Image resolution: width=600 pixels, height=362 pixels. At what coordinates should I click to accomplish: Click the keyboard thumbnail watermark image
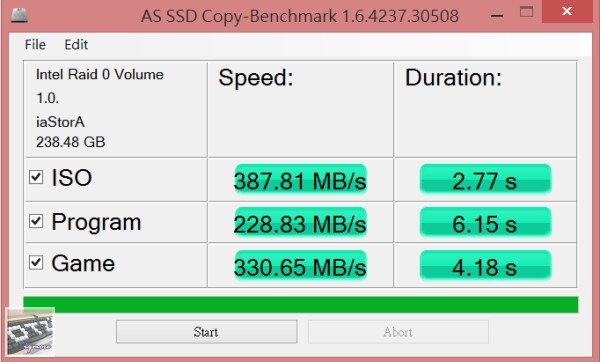[30, 332]
